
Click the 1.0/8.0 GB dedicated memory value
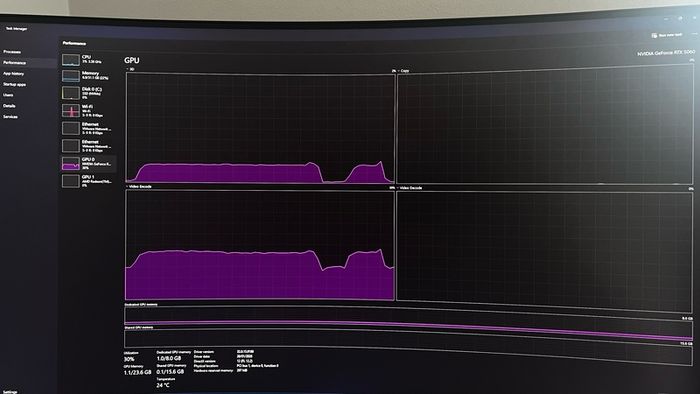click(x=169, y=358)
